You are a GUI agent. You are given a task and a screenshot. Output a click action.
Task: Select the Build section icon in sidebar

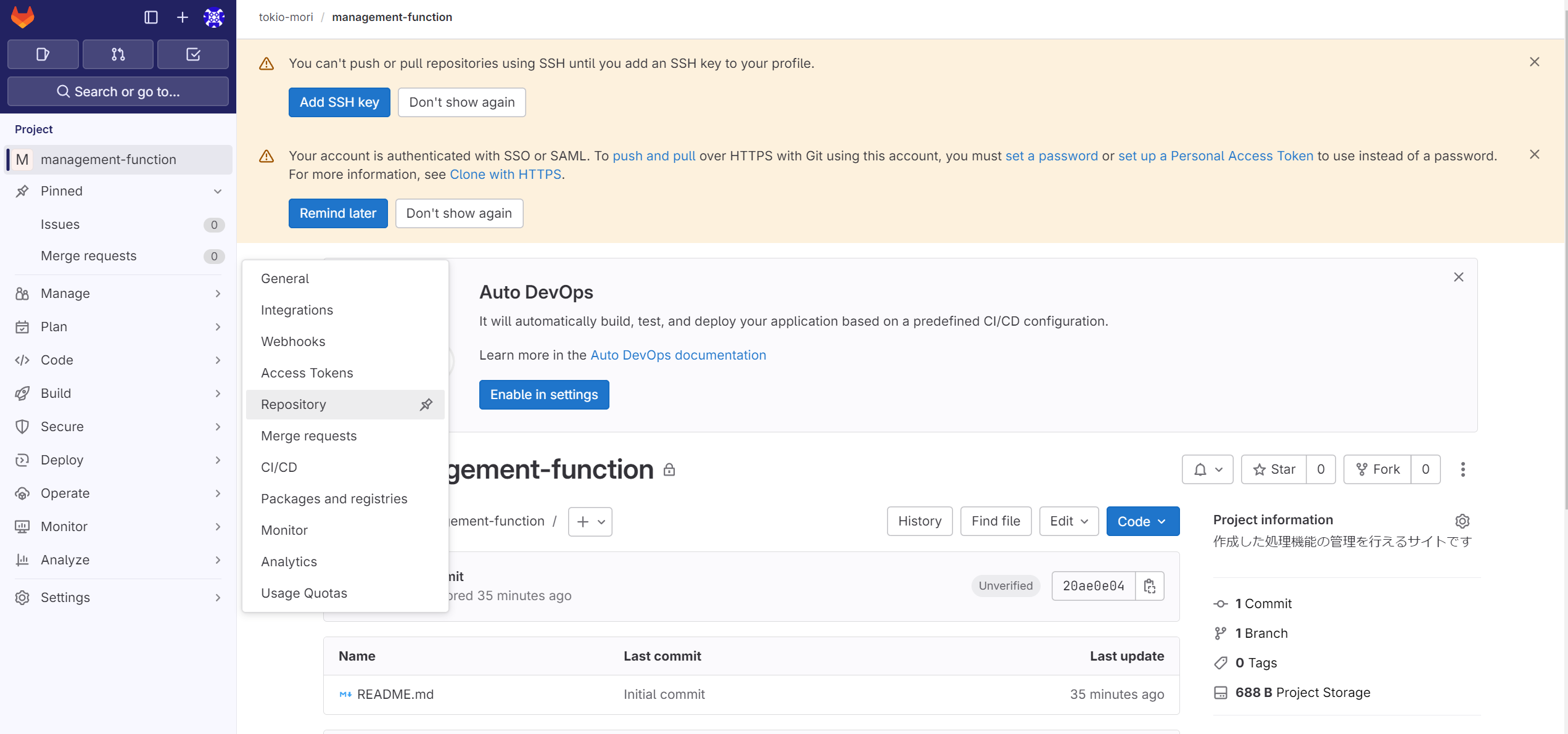22,393
